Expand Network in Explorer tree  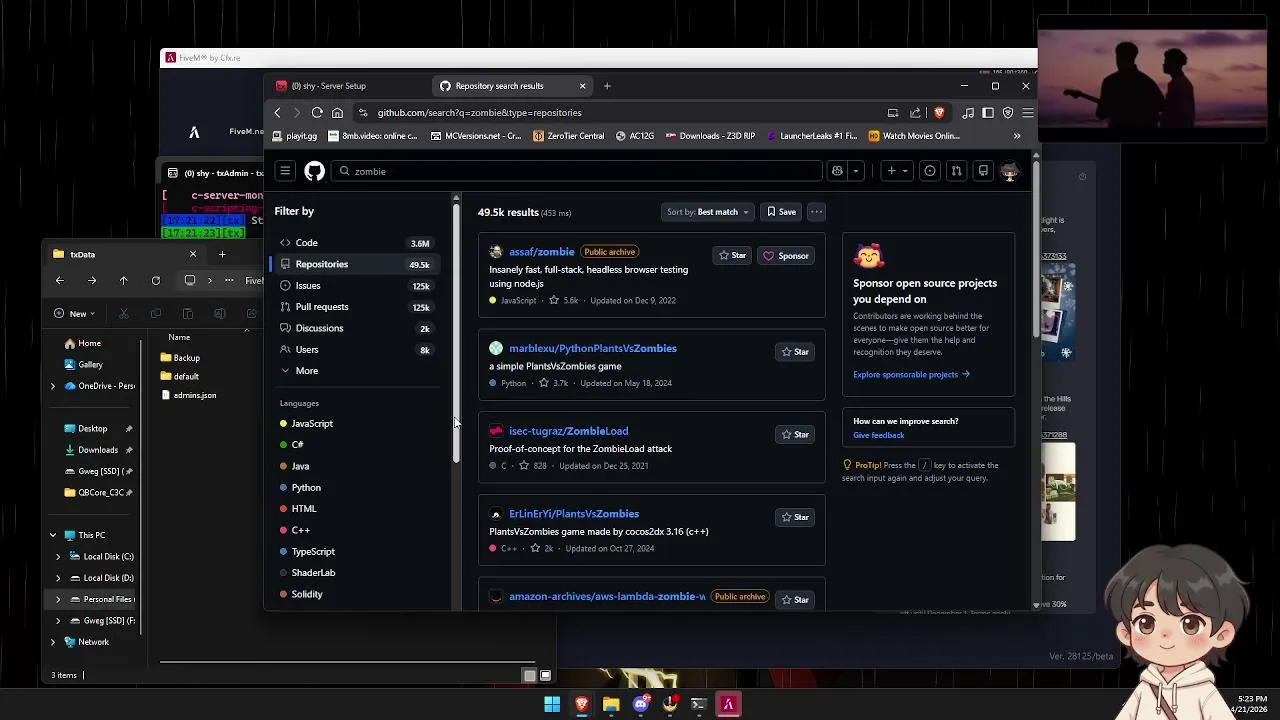tap(53, 642)
